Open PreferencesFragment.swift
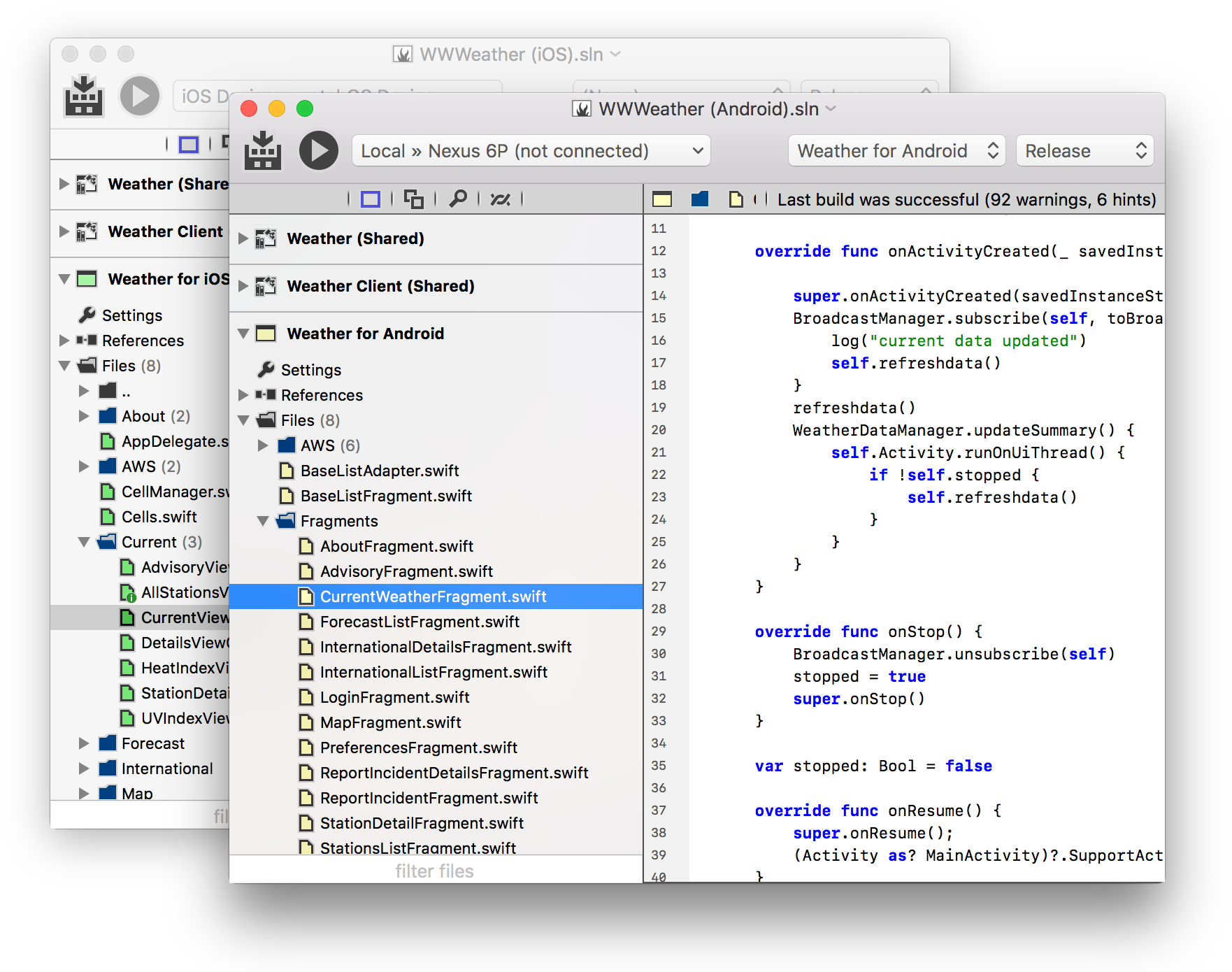 [418, 748]
